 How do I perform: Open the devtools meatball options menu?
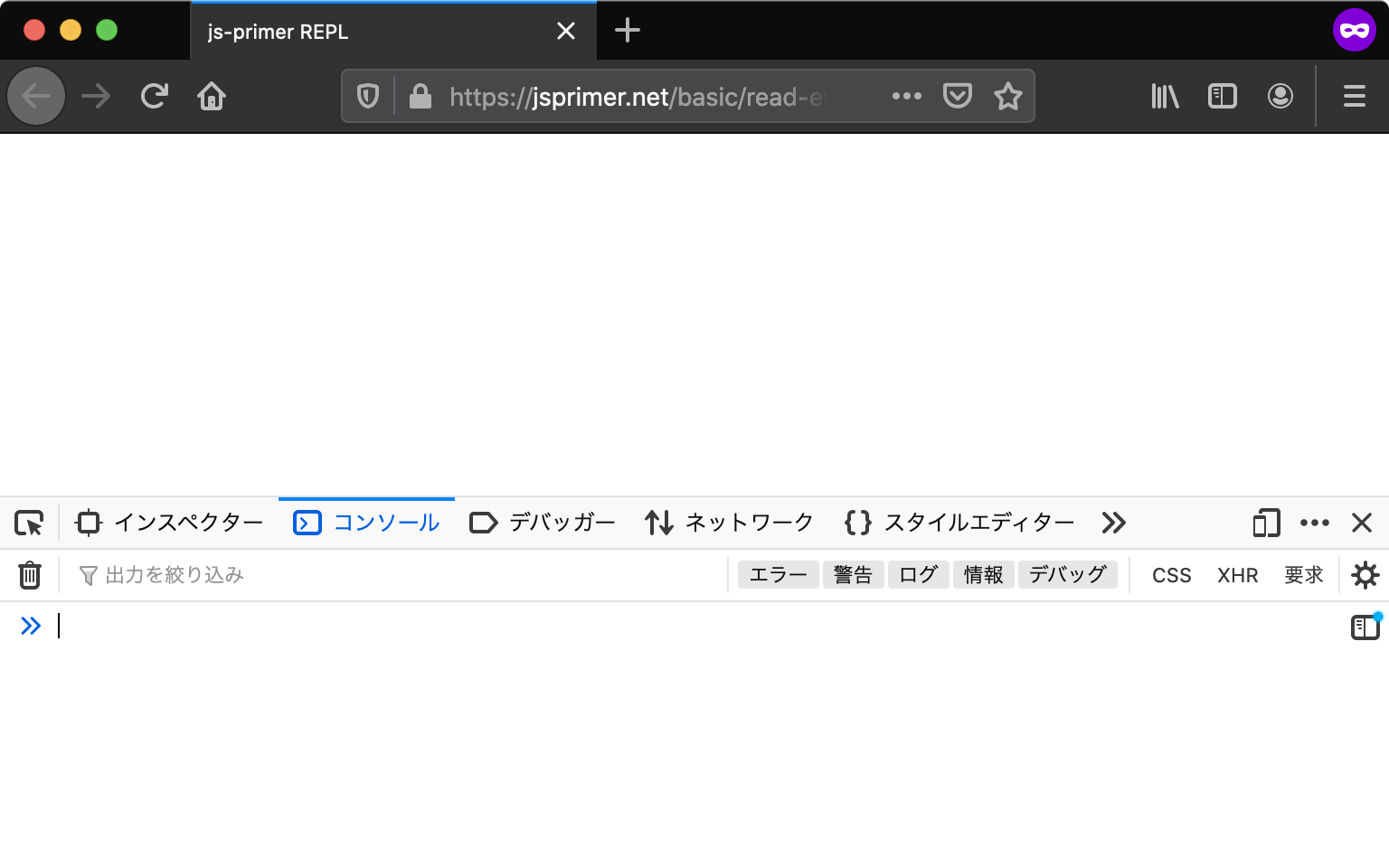click(1314, 523)
